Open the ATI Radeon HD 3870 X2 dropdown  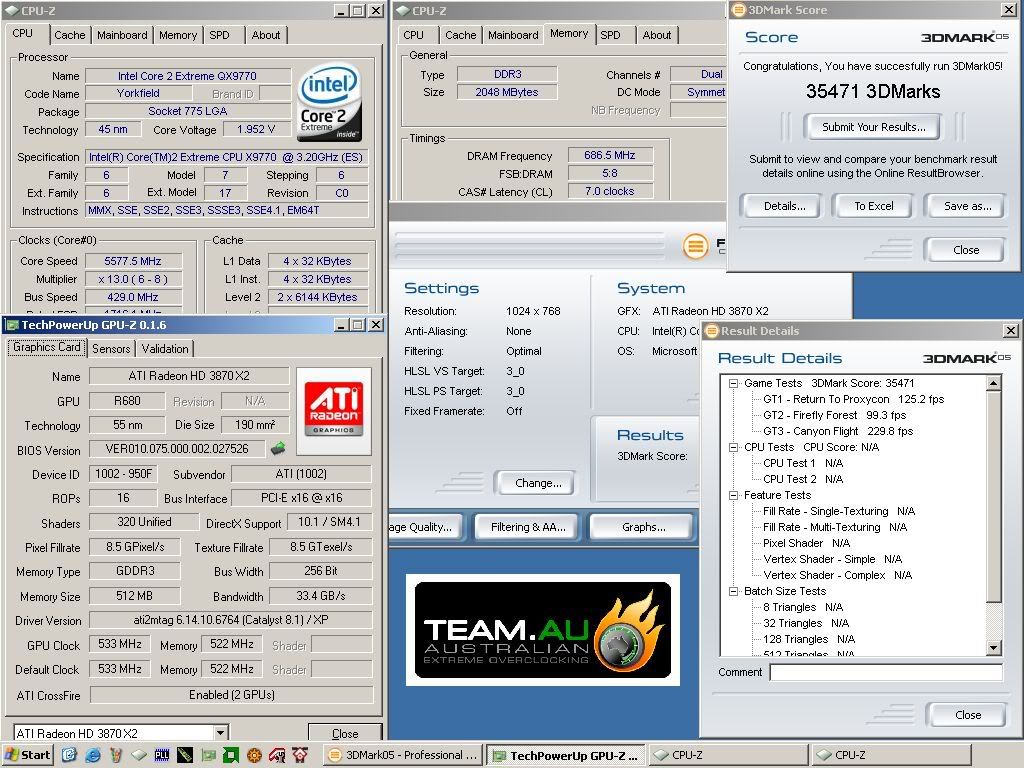(x=220, y=733)
